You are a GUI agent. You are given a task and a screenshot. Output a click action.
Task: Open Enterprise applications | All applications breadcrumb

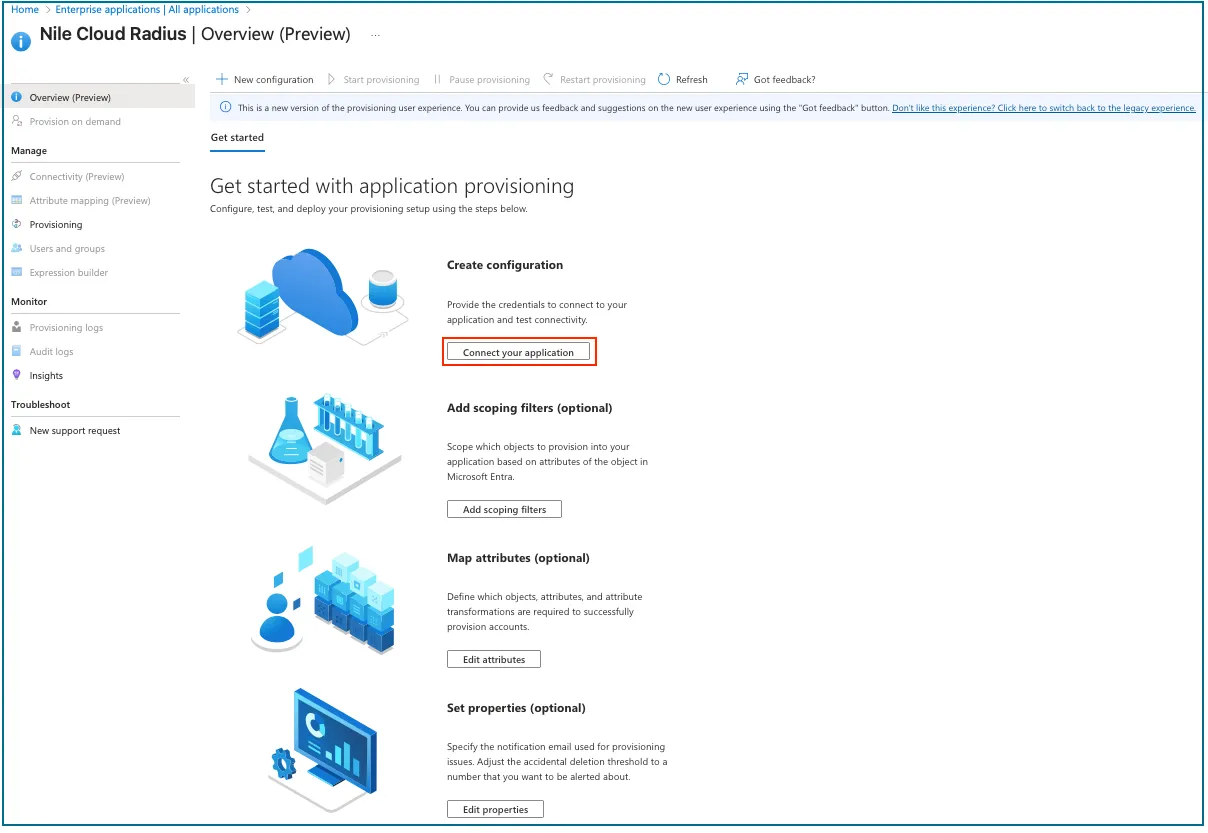[x=147, y=9]
